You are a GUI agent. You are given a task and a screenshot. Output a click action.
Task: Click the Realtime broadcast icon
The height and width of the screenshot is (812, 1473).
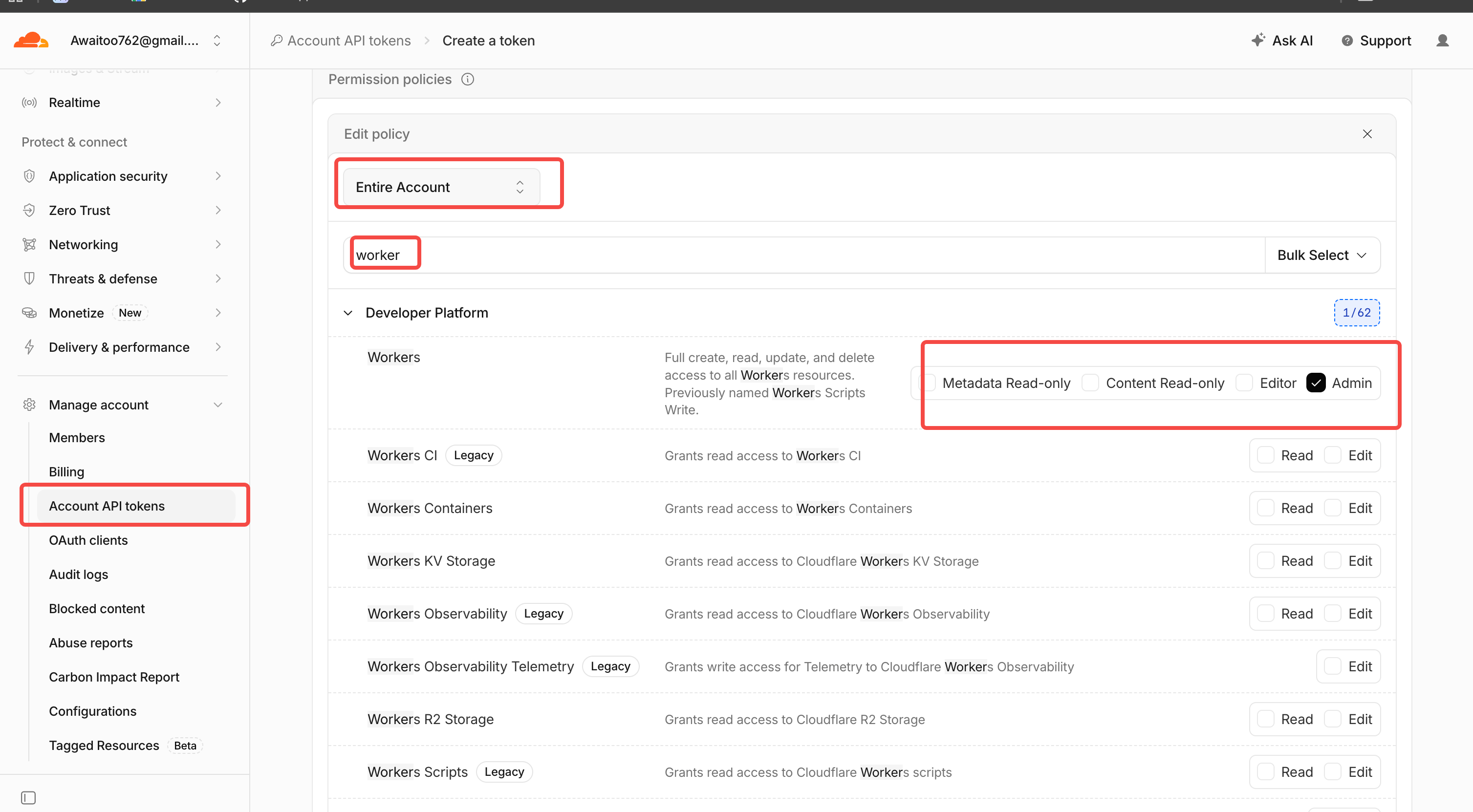[x=29, y=103]
